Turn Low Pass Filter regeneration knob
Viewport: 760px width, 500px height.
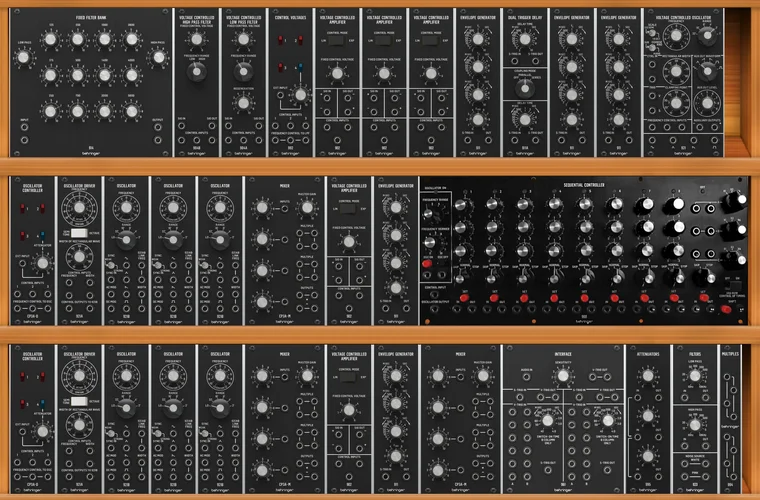[x=243, y=103]
